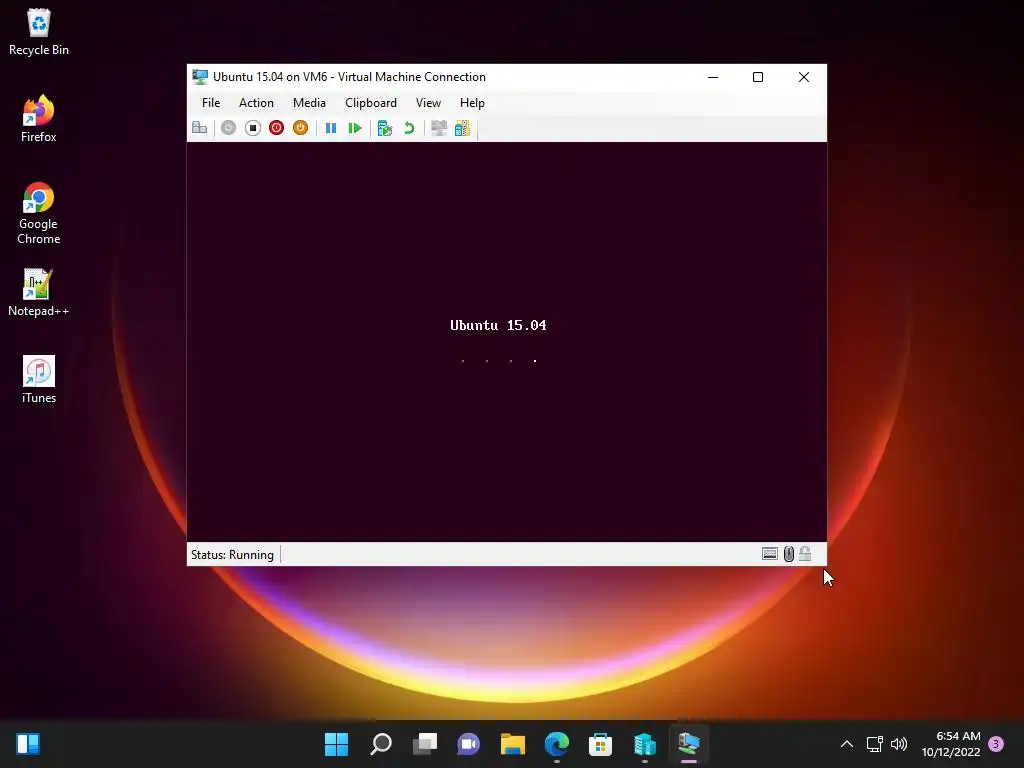Select the iTunes desktop shortcut

click(x=39, y=379)
